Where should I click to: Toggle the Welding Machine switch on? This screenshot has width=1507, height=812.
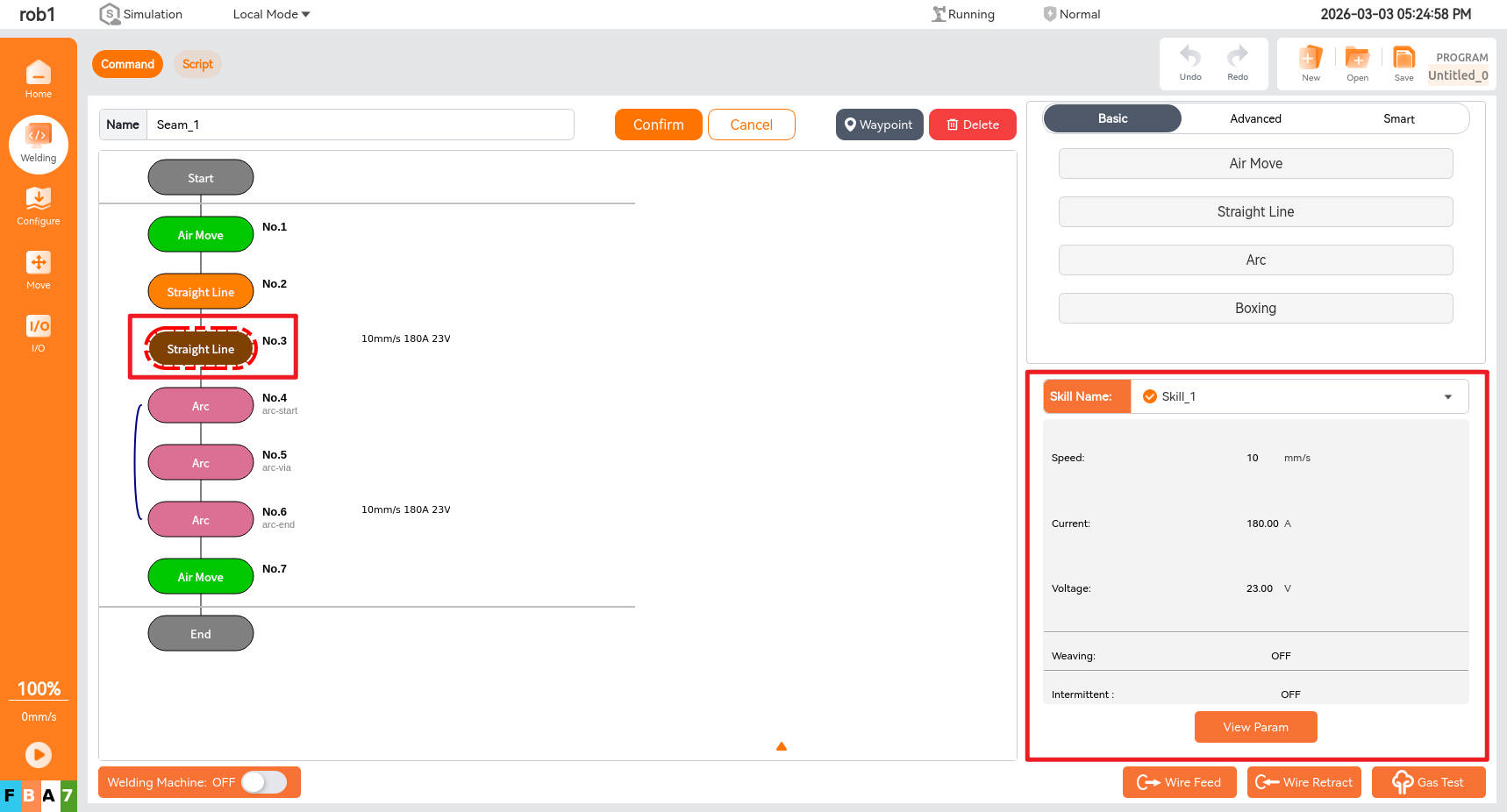[x=264, y=782]
